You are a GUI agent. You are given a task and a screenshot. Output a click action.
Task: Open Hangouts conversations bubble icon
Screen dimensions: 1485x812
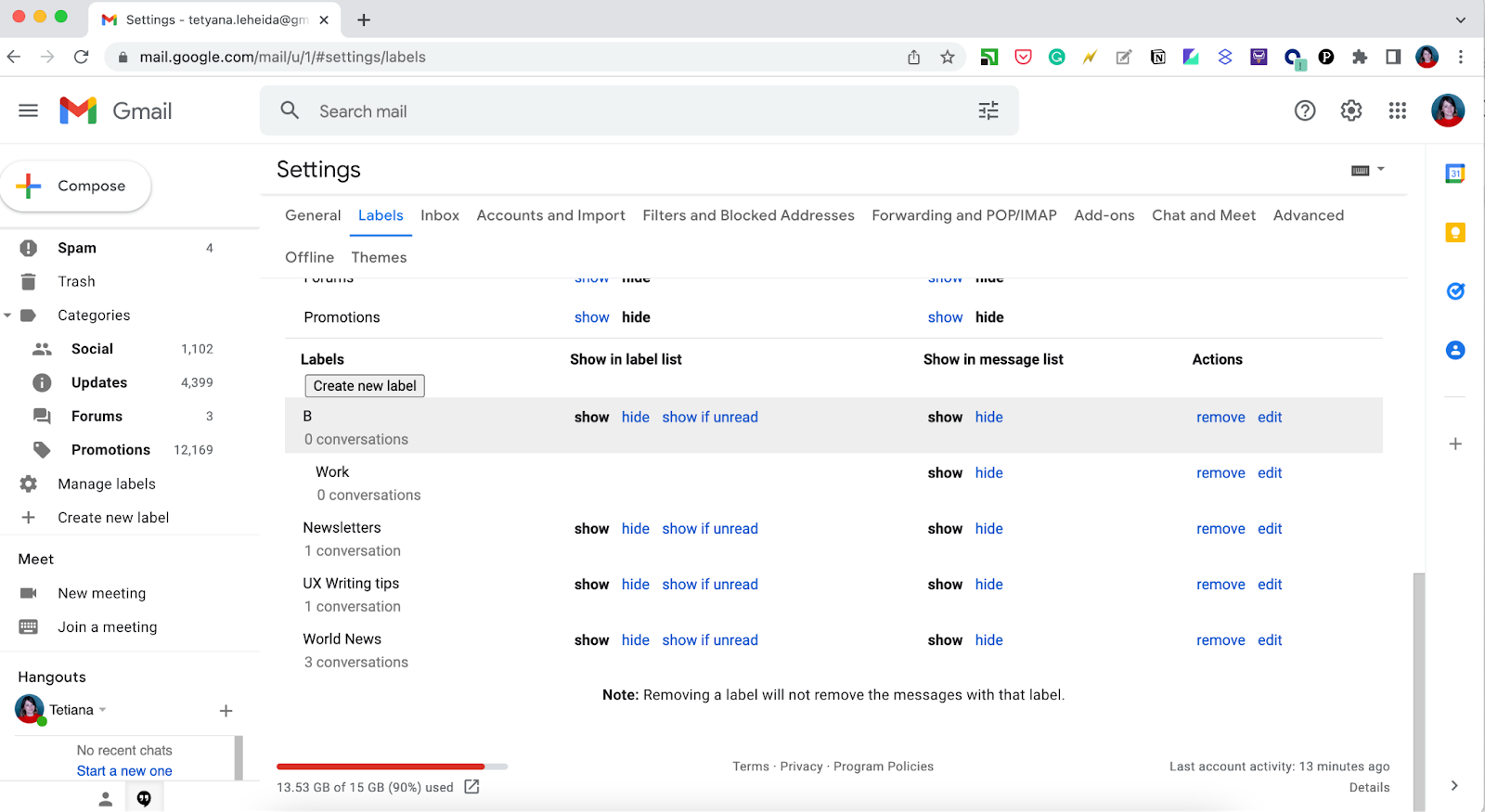pos(144,799)
